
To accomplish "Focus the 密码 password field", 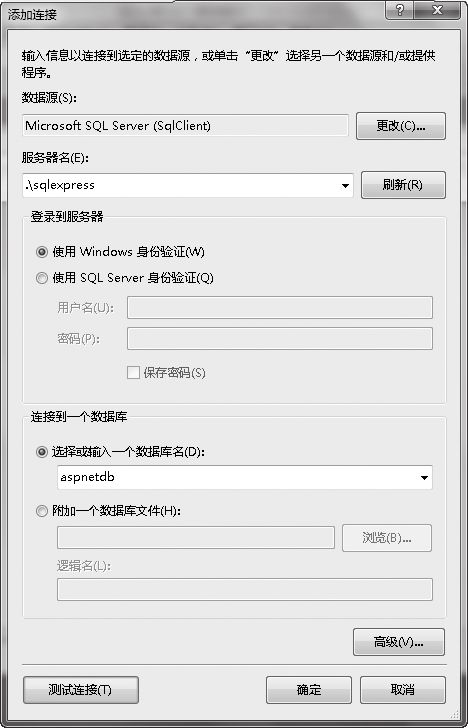I will [280, 338].
